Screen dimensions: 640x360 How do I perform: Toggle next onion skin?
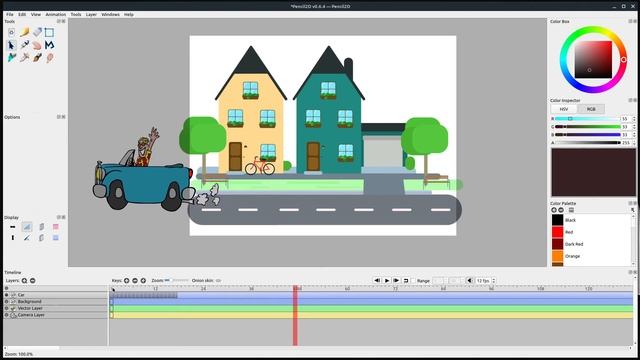pos(41,238)
